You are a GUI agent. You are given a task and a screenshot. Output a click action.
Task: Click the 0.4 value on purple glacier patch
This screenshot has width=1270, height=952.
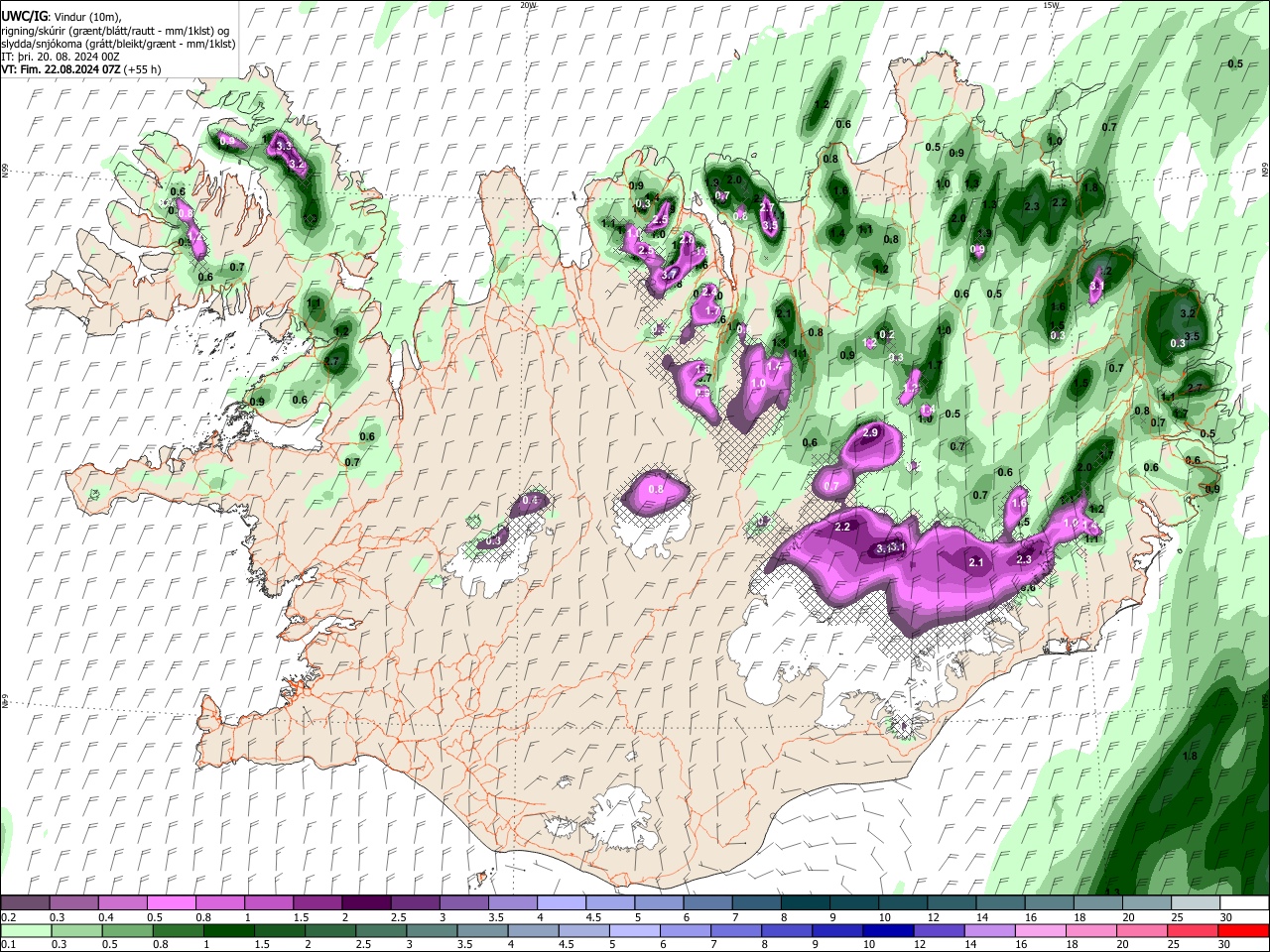pos(530,501)
